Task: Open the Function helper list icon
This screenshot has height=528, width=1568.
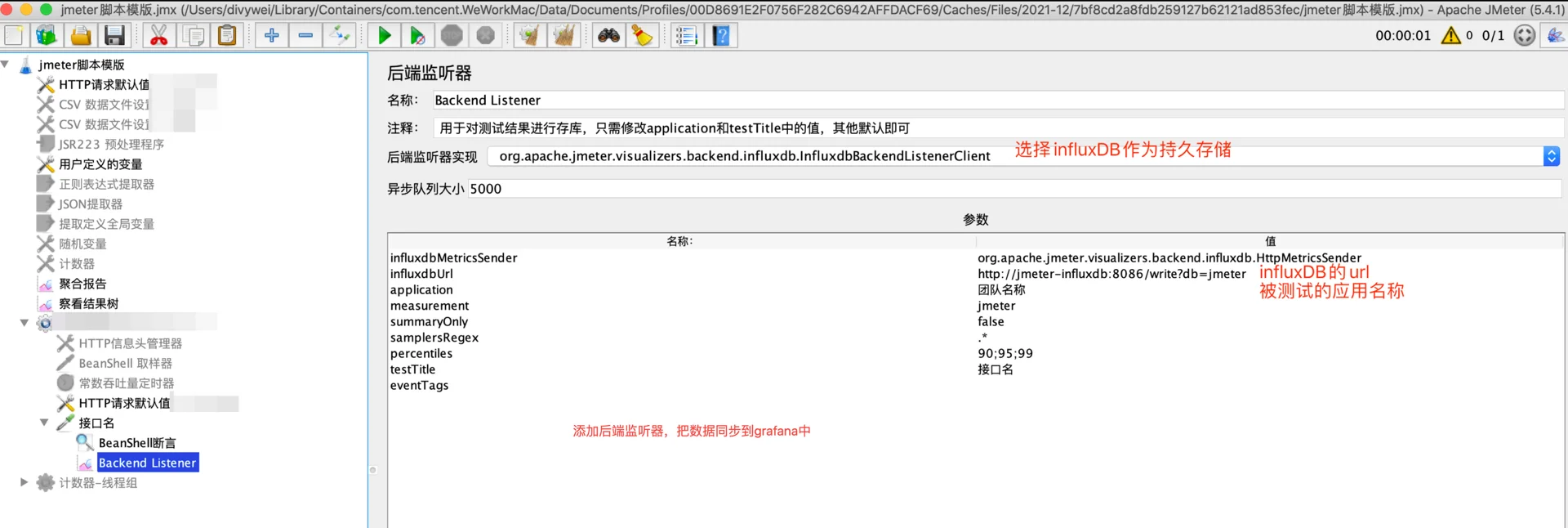Action: [687, 35]
